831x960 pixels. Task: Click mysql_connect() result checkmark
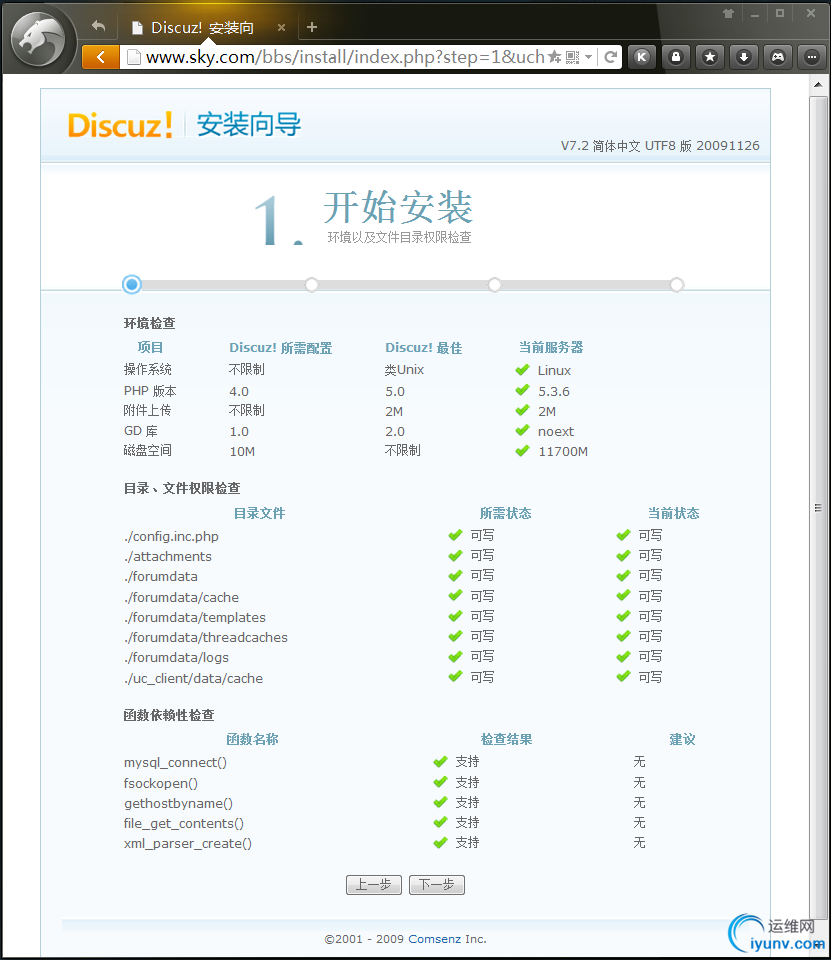coord(440,762)
